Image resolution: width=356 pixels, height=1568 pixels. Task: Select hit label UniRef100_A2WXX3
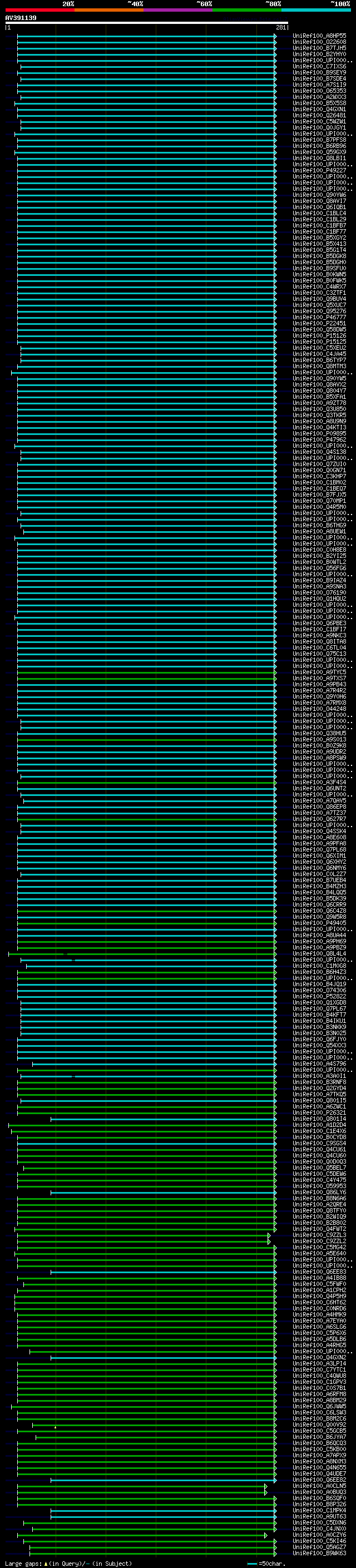point(319,97)
